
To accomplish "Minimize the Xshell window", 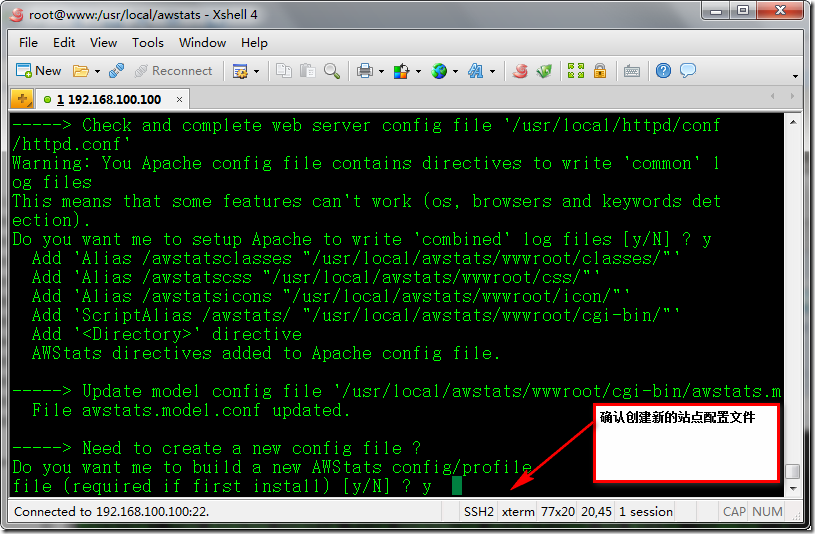I will pos(716,10).
